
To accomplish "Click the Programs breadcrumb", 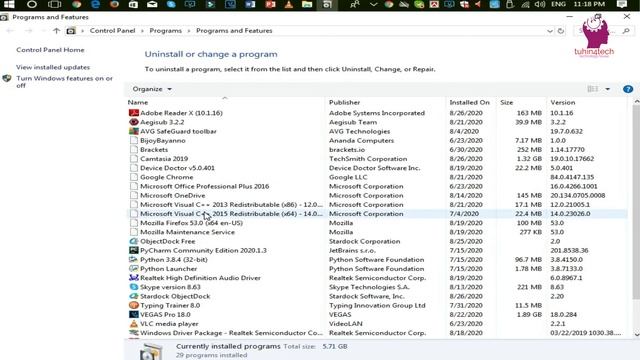I will tap(165, 31).
